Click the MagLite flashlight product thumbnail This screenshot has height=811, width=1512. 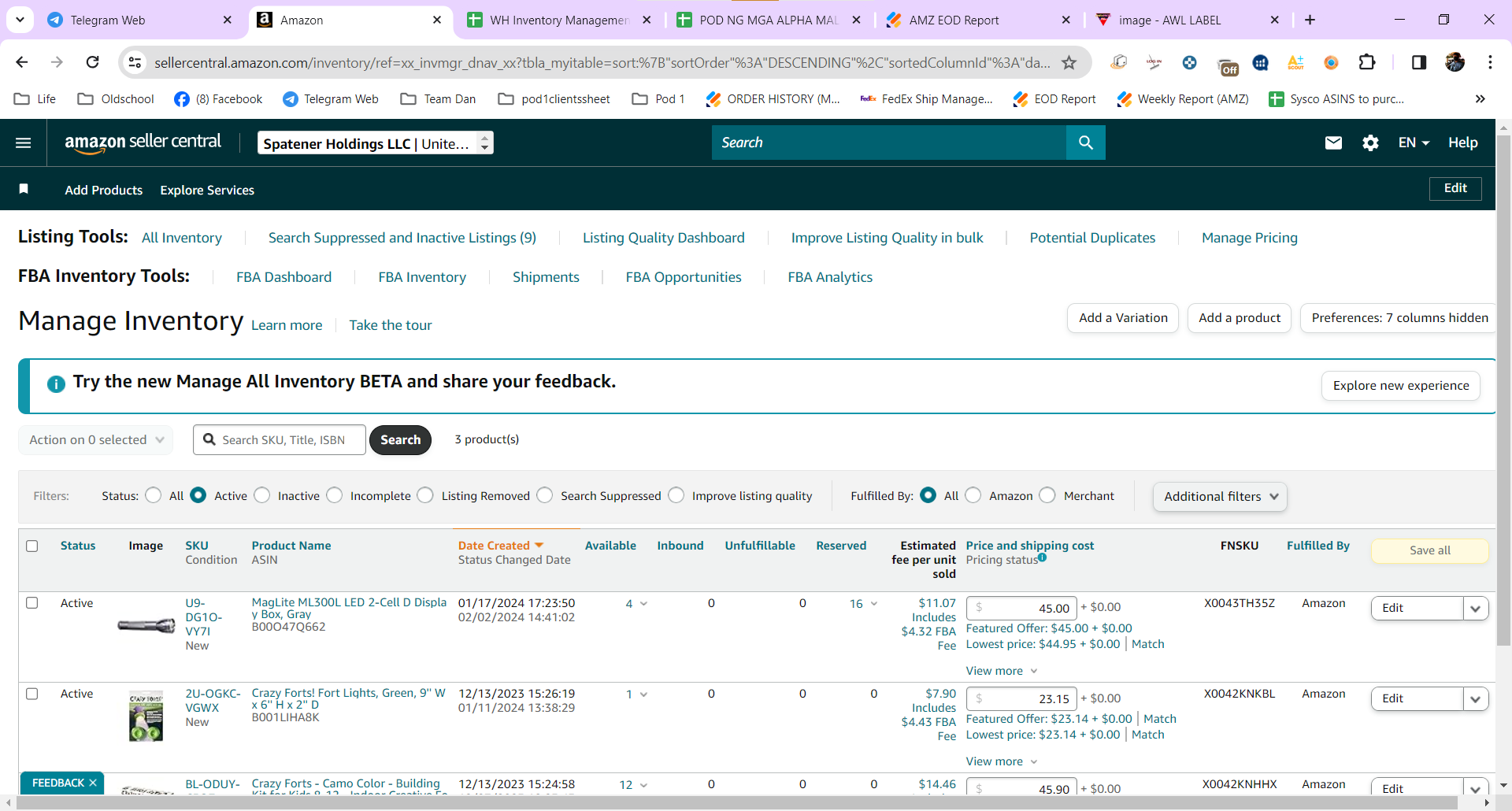click(x=146, y=625)
